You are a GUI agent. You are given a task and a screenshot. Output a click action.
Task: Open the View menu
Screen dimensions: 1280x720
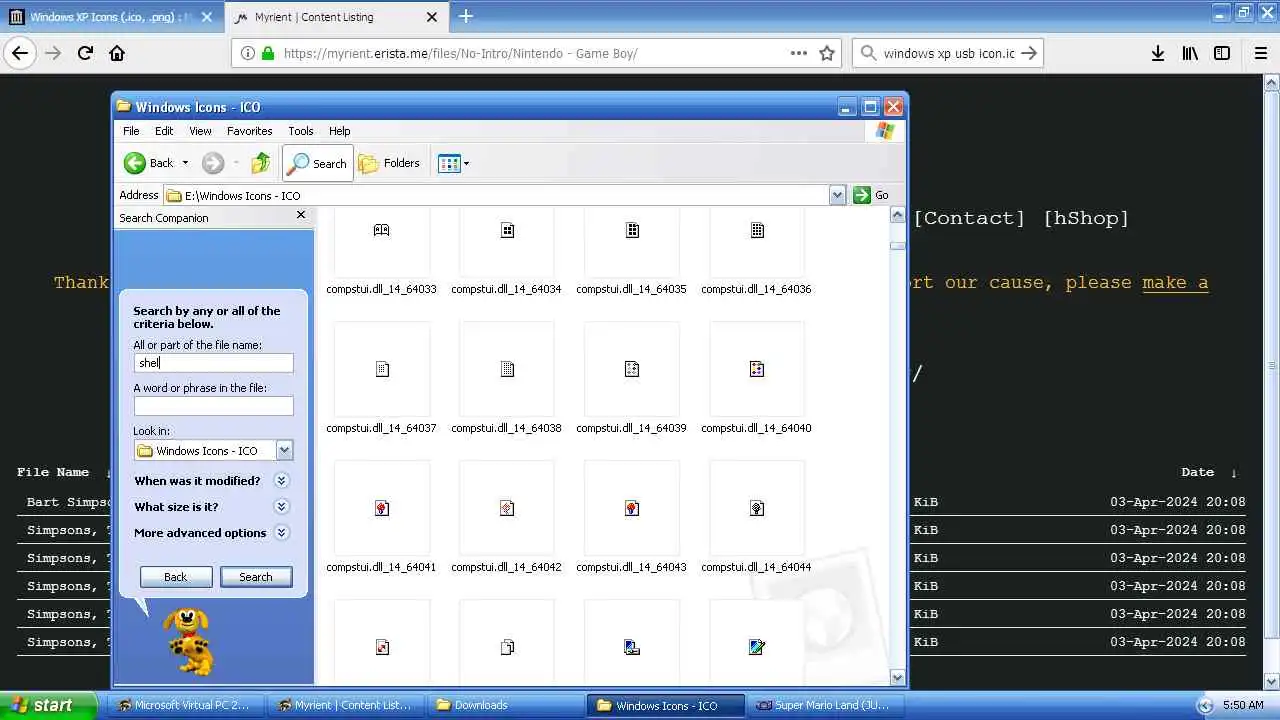click(x=200, y=131)
